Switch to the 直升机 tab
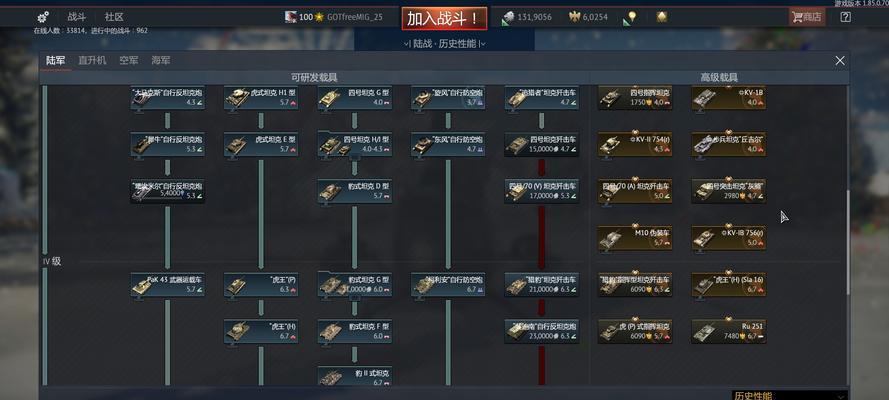 pos(92,61)
